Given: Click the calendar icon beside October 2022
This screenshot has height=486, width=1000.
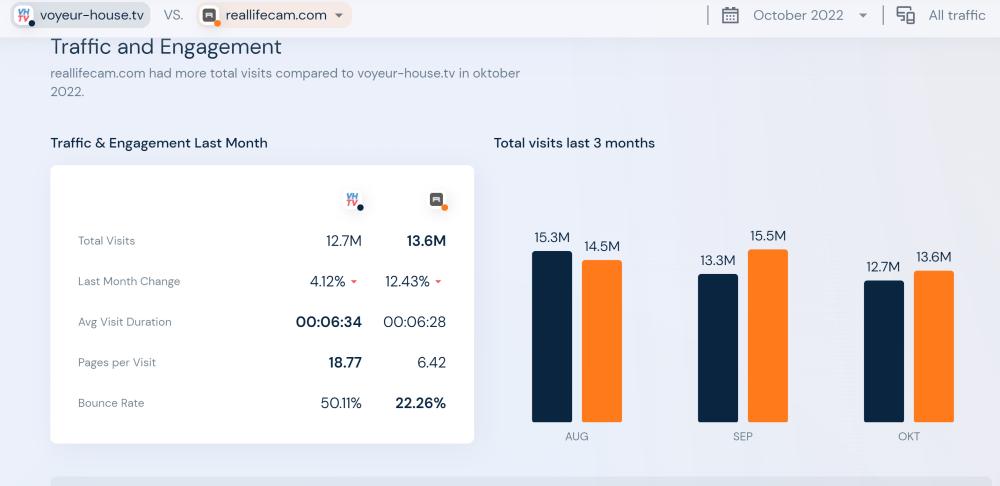Looking at the screenshot, I should click(x=730, y=15).
